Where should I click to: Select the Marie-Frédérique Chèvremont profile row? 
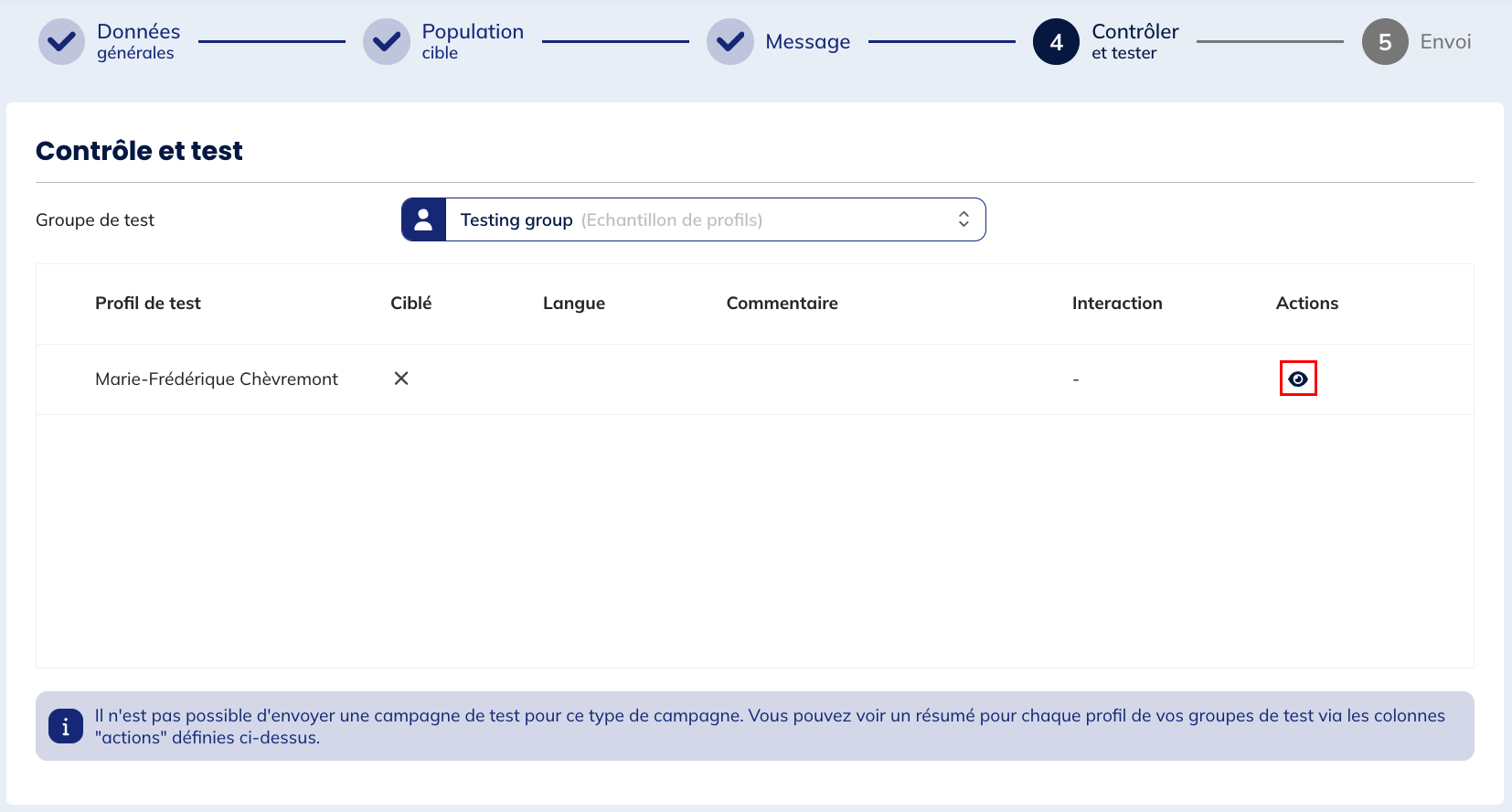217,379
